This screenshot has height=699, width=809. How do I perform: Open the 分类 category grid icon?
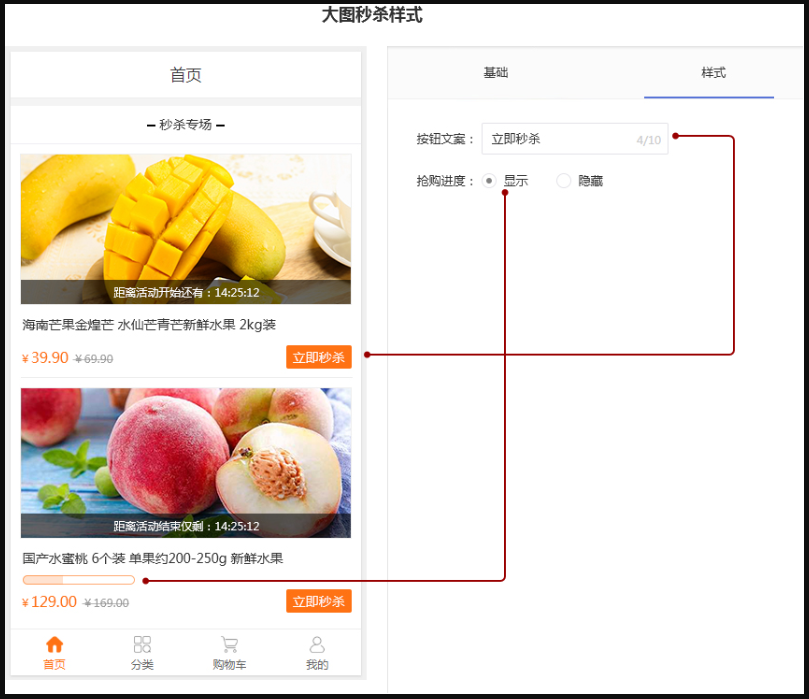click(x=142, y=645)
